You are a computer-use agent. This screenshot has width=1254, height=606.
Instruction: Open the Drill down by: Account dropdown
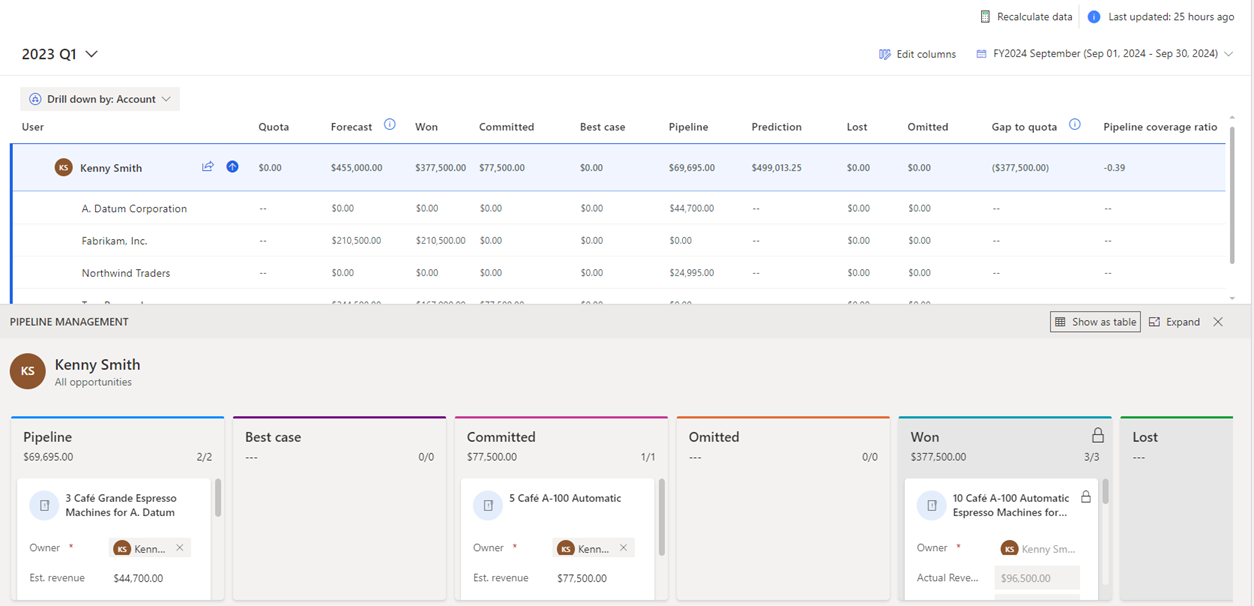pos(100,99)
